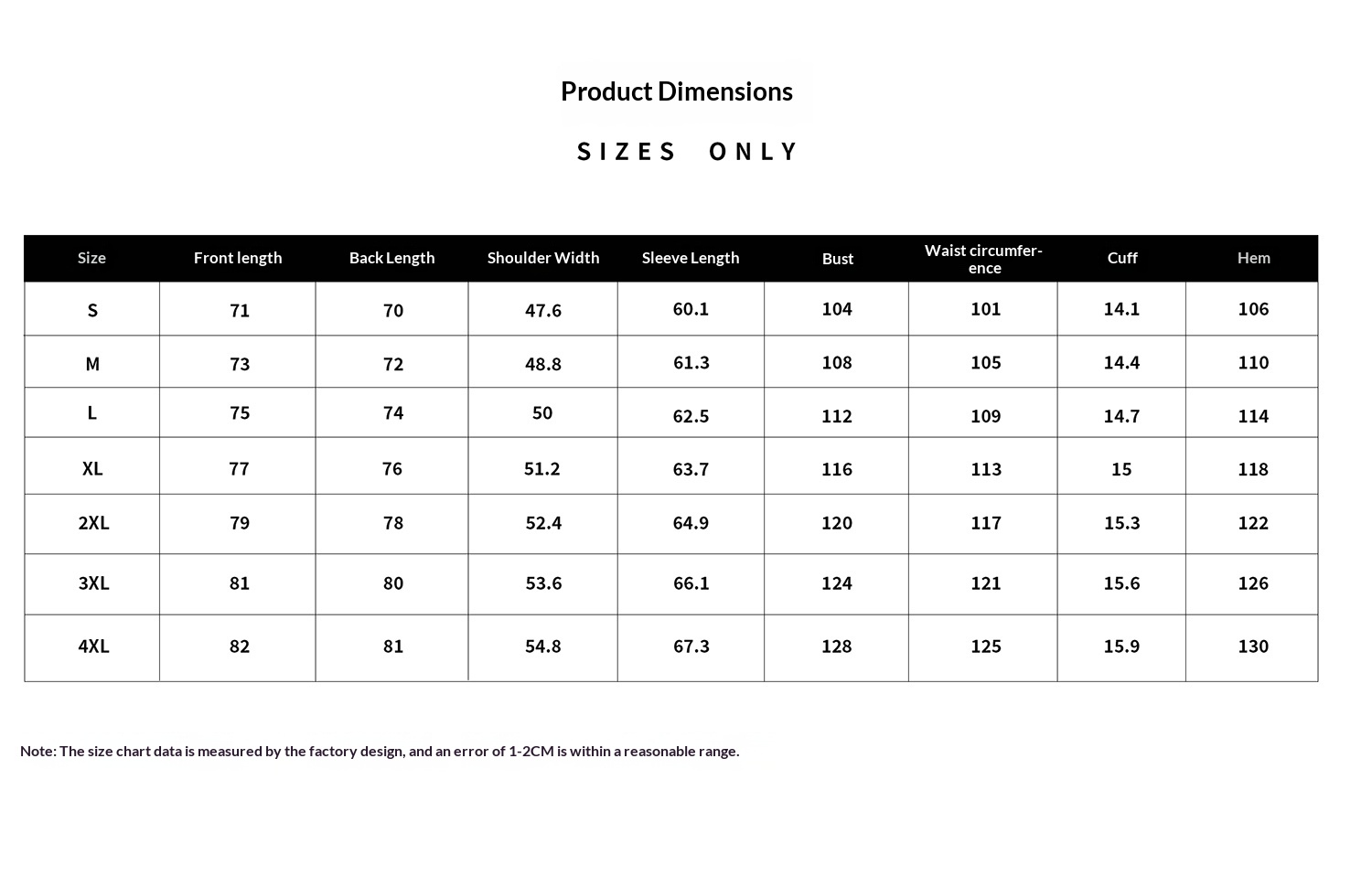The image size is (1372, 876).
Task: Click the Bust column header
Action: [837, 259]
